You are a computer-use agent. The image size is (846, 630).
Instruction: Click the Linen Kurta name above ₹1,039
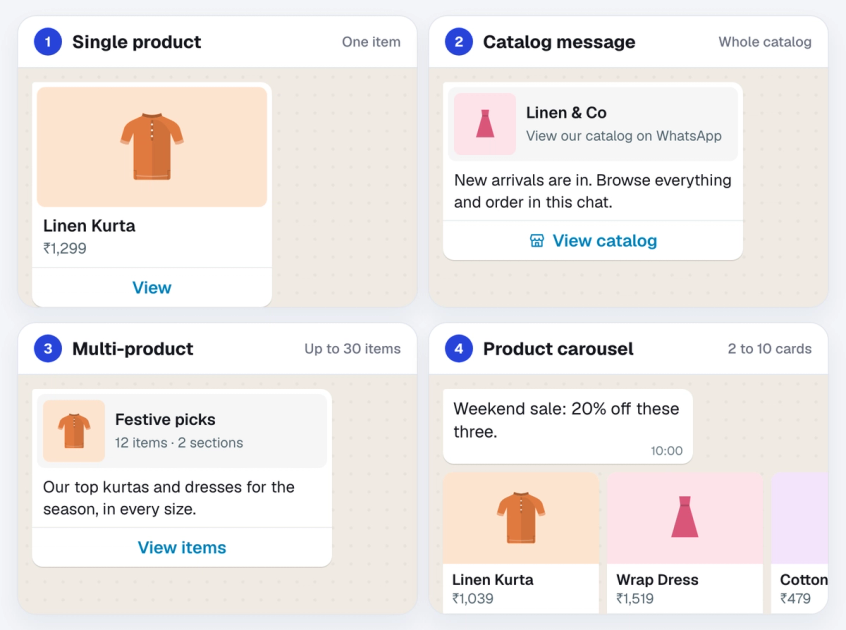click(x=493, y=579)
